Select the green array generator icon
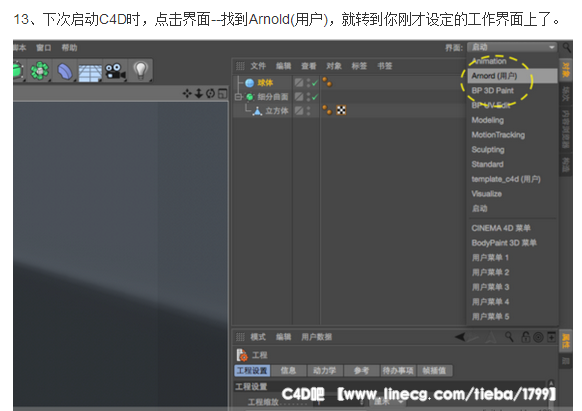 [39, 70]
